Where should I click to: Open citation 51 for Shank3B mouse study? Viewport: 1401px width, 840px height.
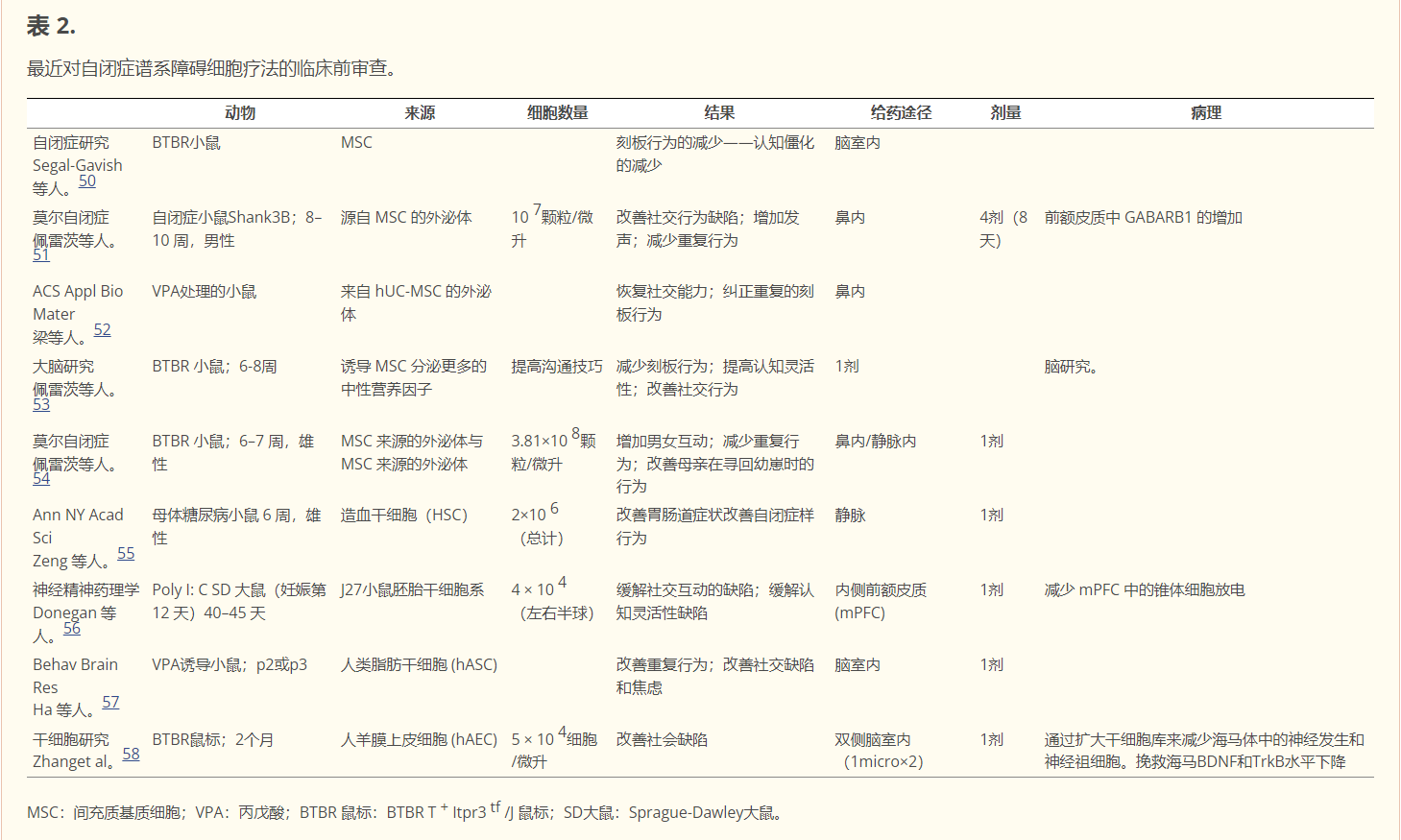pos(40,254)
